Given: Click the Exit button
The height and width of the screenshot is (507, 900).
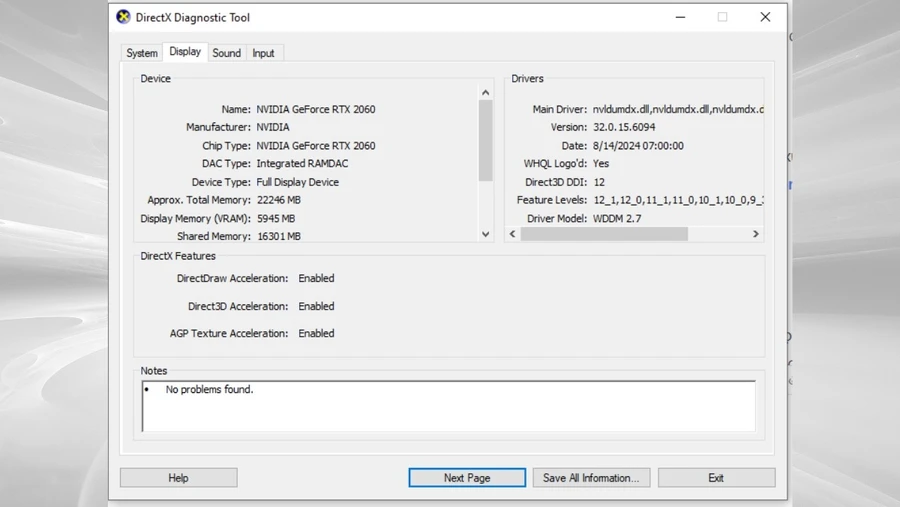Looking at the screenshot, I should coord(716,478).
